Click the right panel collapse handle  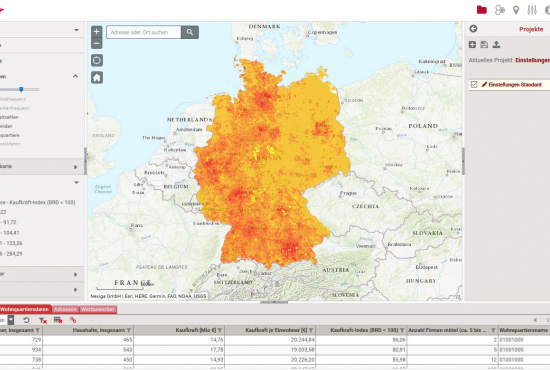pos(463,161)
